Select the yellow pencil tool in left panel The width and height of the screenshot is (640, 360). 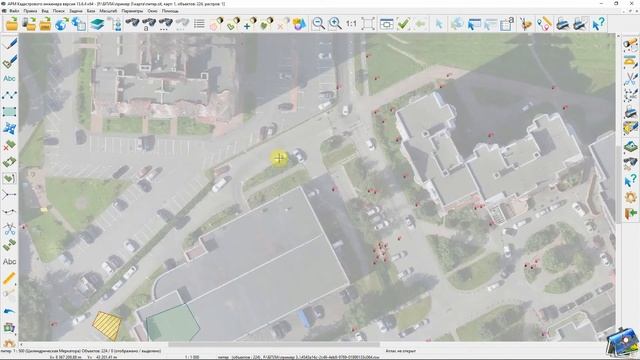[x=9, y=278]
